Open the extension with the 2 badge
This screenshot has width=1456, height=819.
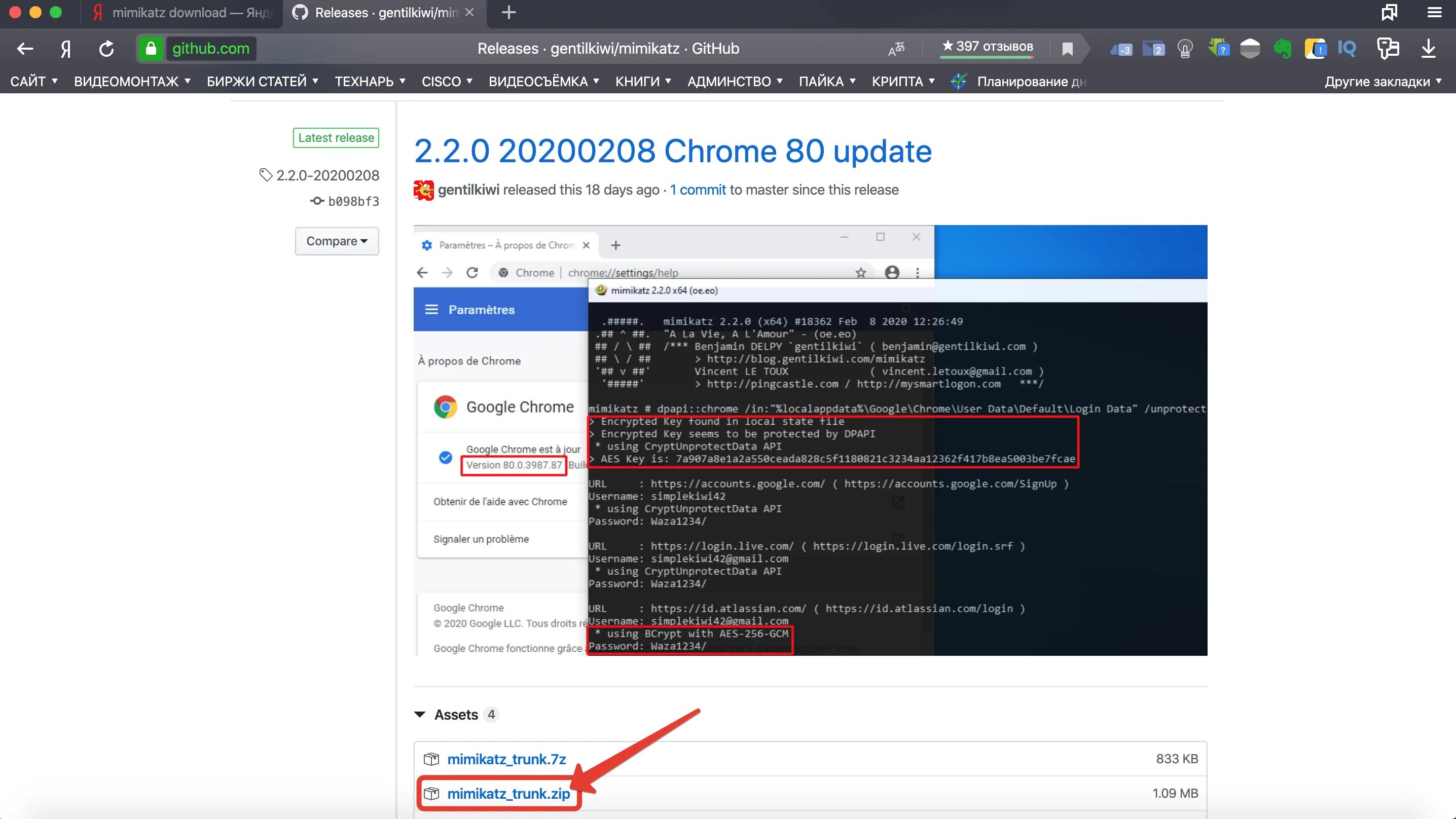point(1154,49)
